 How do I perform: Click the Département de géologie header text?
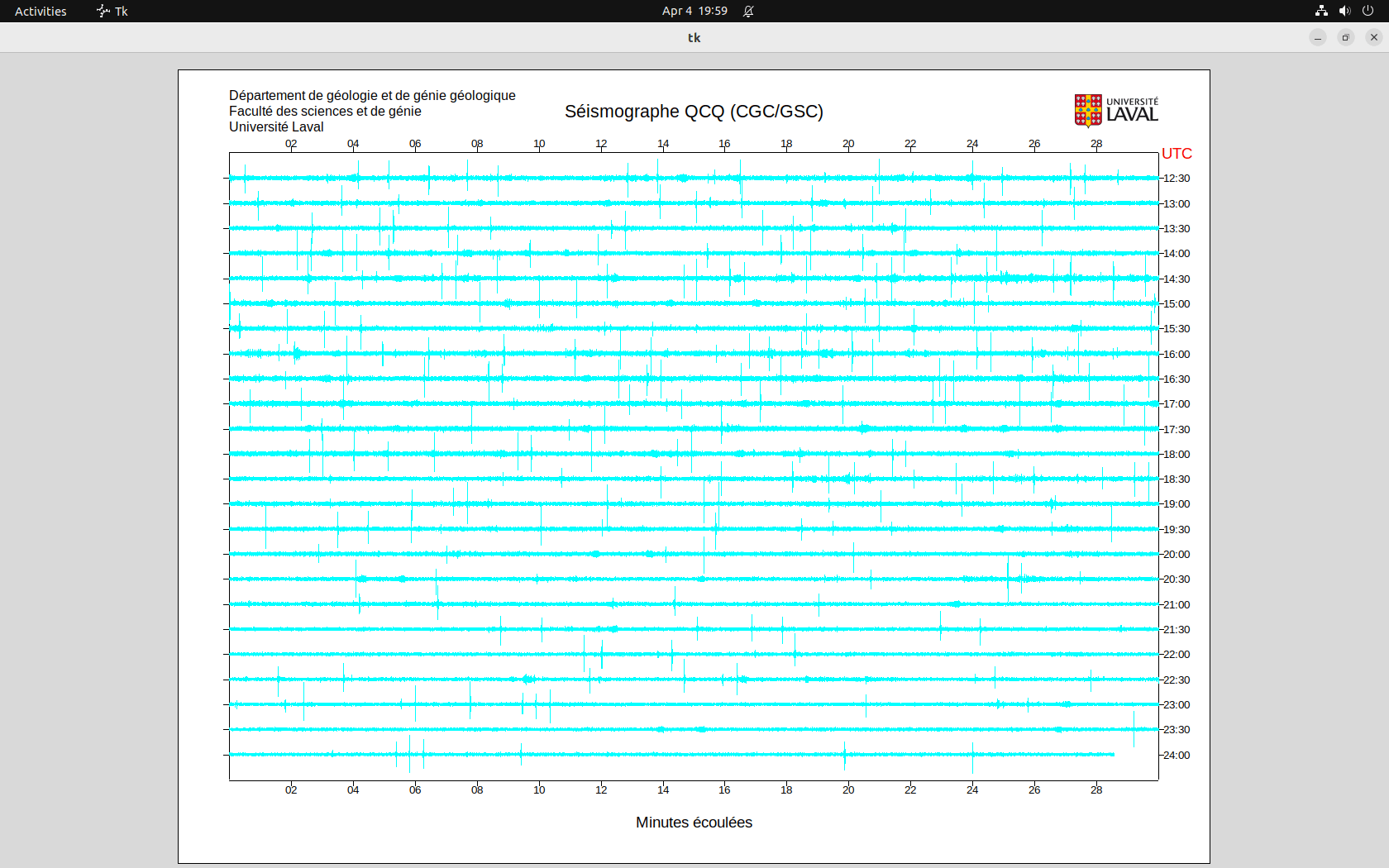coord(372,96)
